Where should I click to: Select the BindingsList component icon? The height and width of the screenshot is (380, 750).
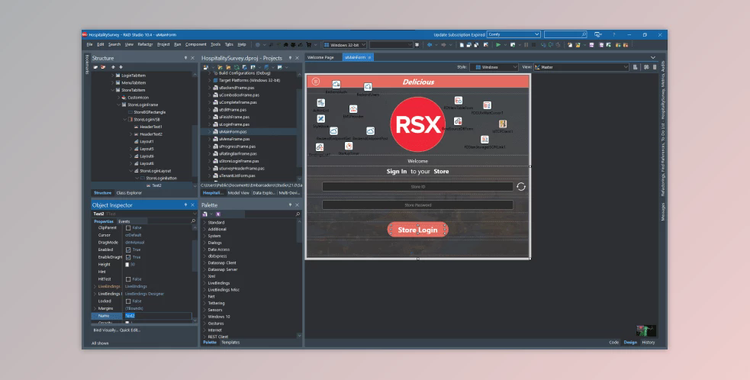pyautogui.click(x=320, y=147)
